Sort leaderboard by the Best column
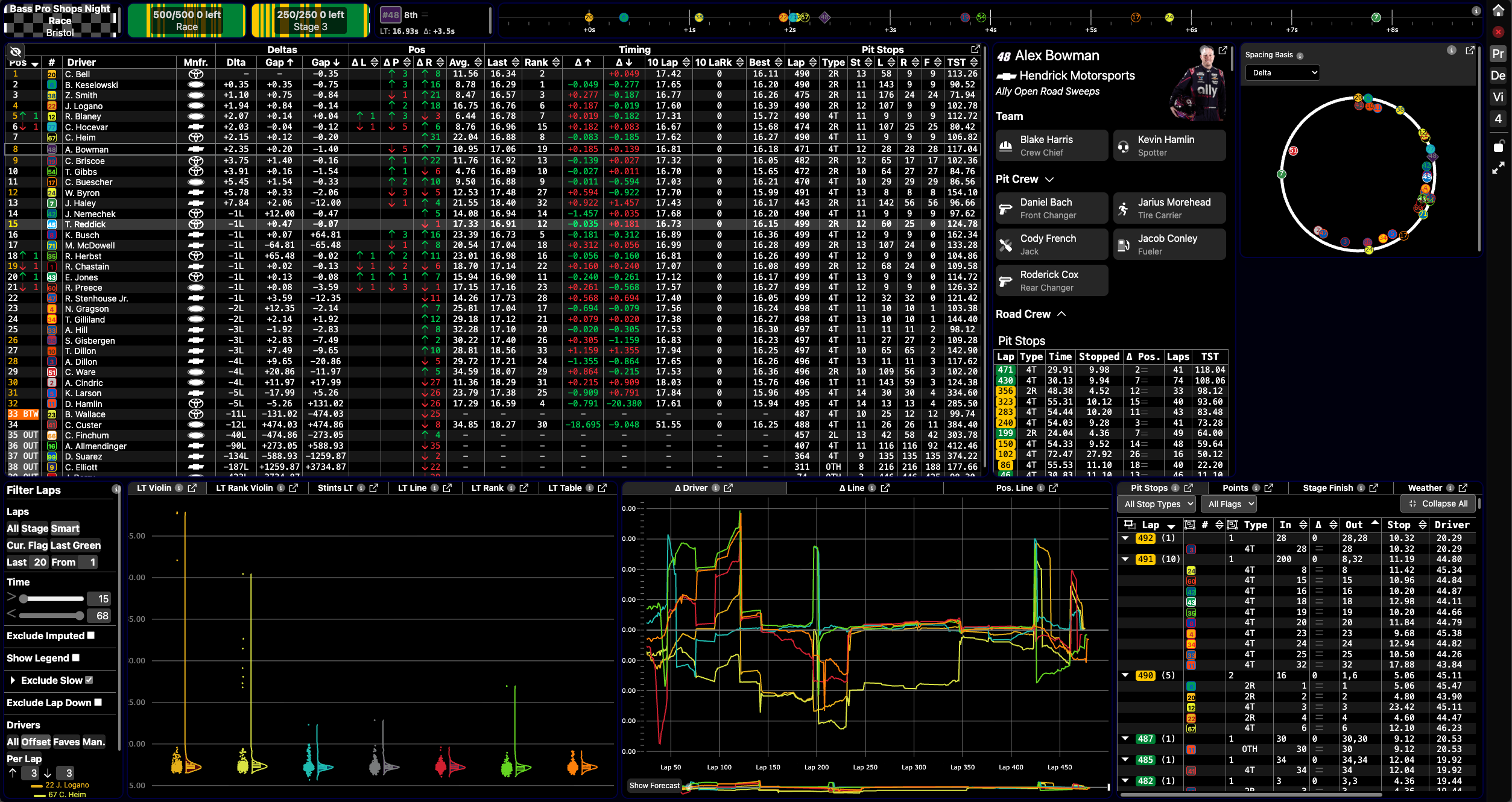1512x802 pixels. [765, 62]
